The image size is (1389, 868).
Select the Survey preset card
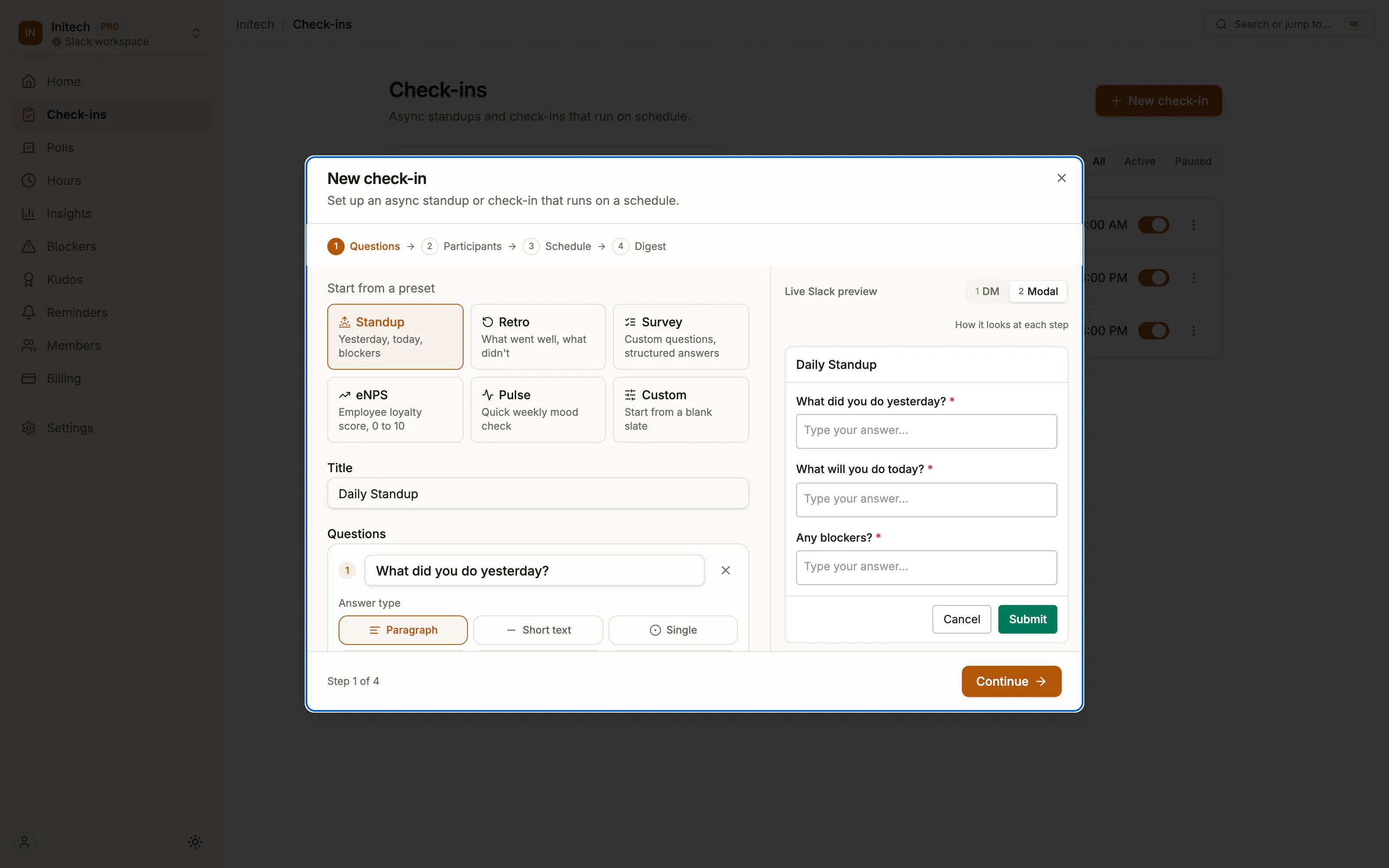681,336
